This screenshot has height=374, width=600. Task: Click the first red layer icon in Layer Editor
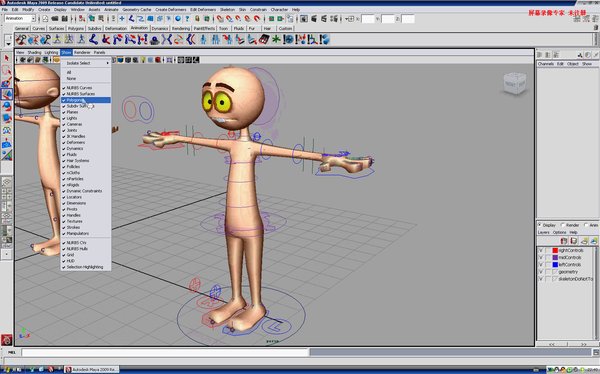564,241
